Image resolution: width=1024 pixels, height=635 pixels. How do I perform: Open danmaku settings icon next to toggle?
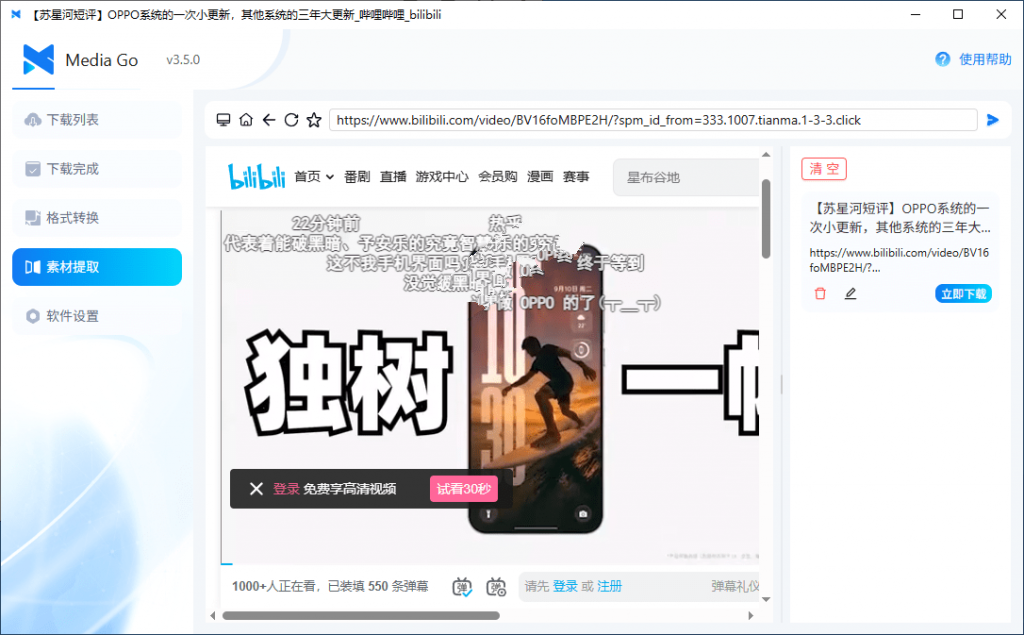tap(496, 587)
